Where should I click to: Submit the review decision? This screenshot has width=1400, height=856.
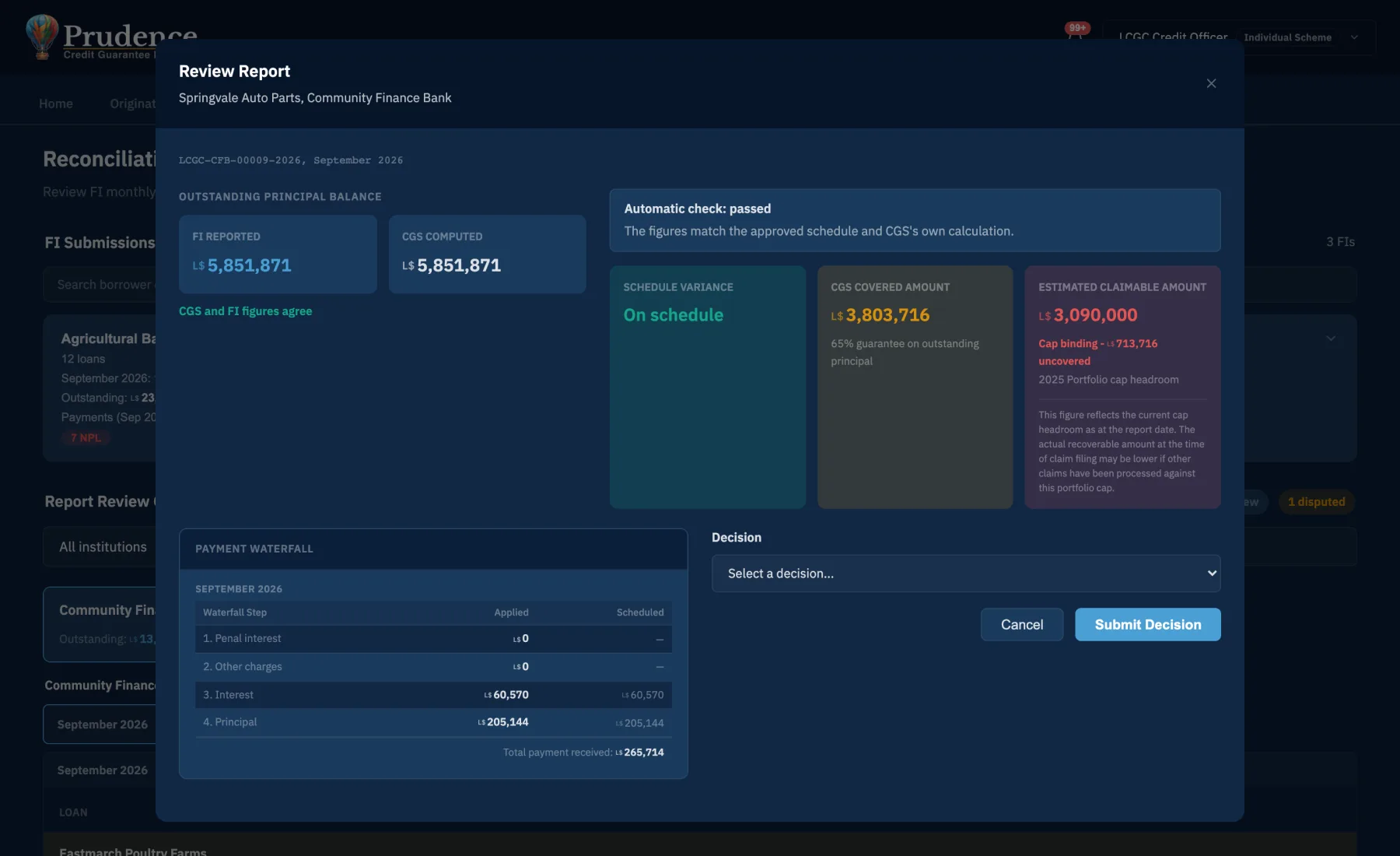click(1147, 625)
